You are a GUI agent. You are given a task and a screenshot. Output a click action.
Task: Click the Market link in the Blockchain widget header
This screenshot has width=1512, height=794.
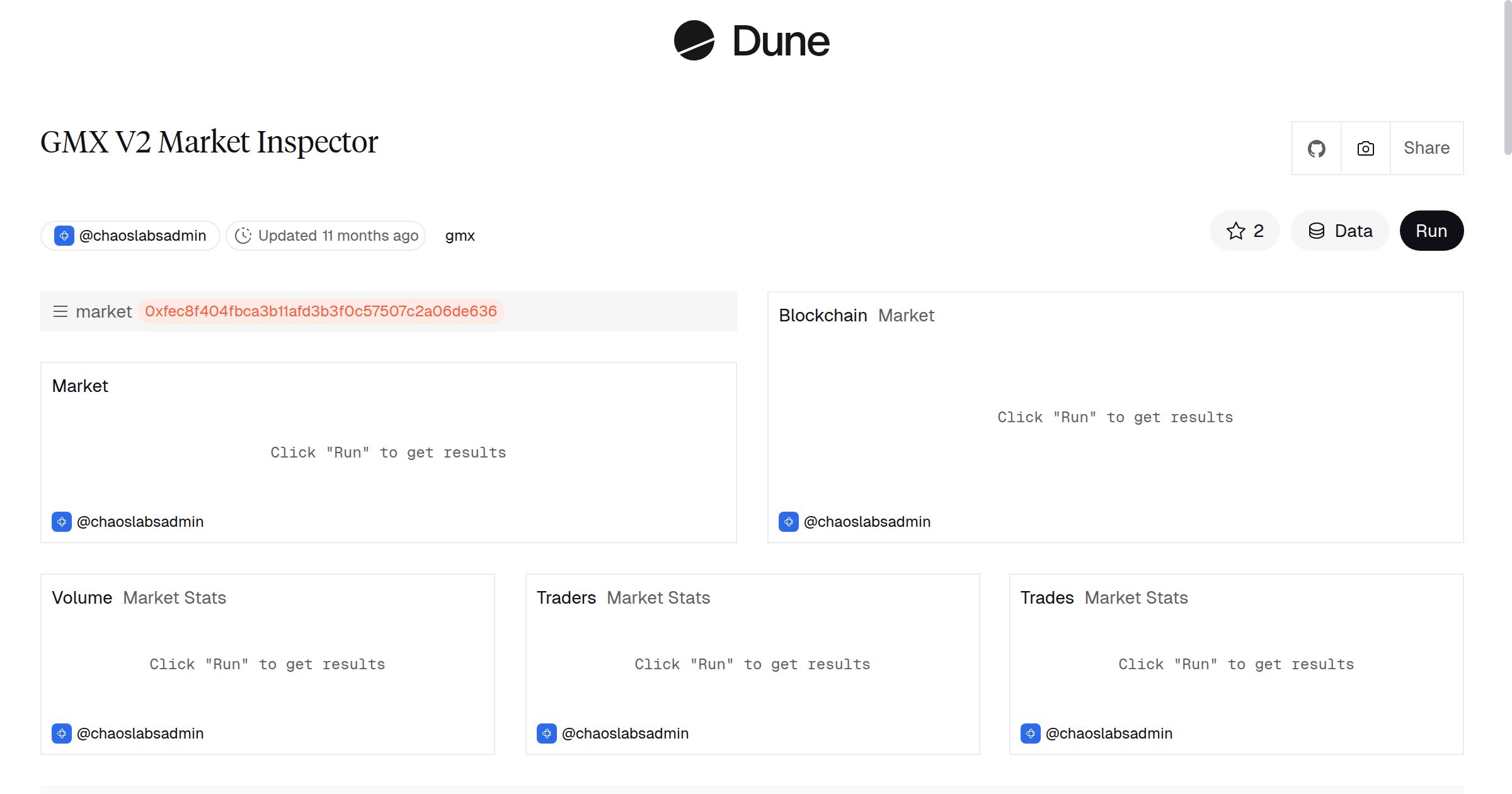click(x=906, y=315)
